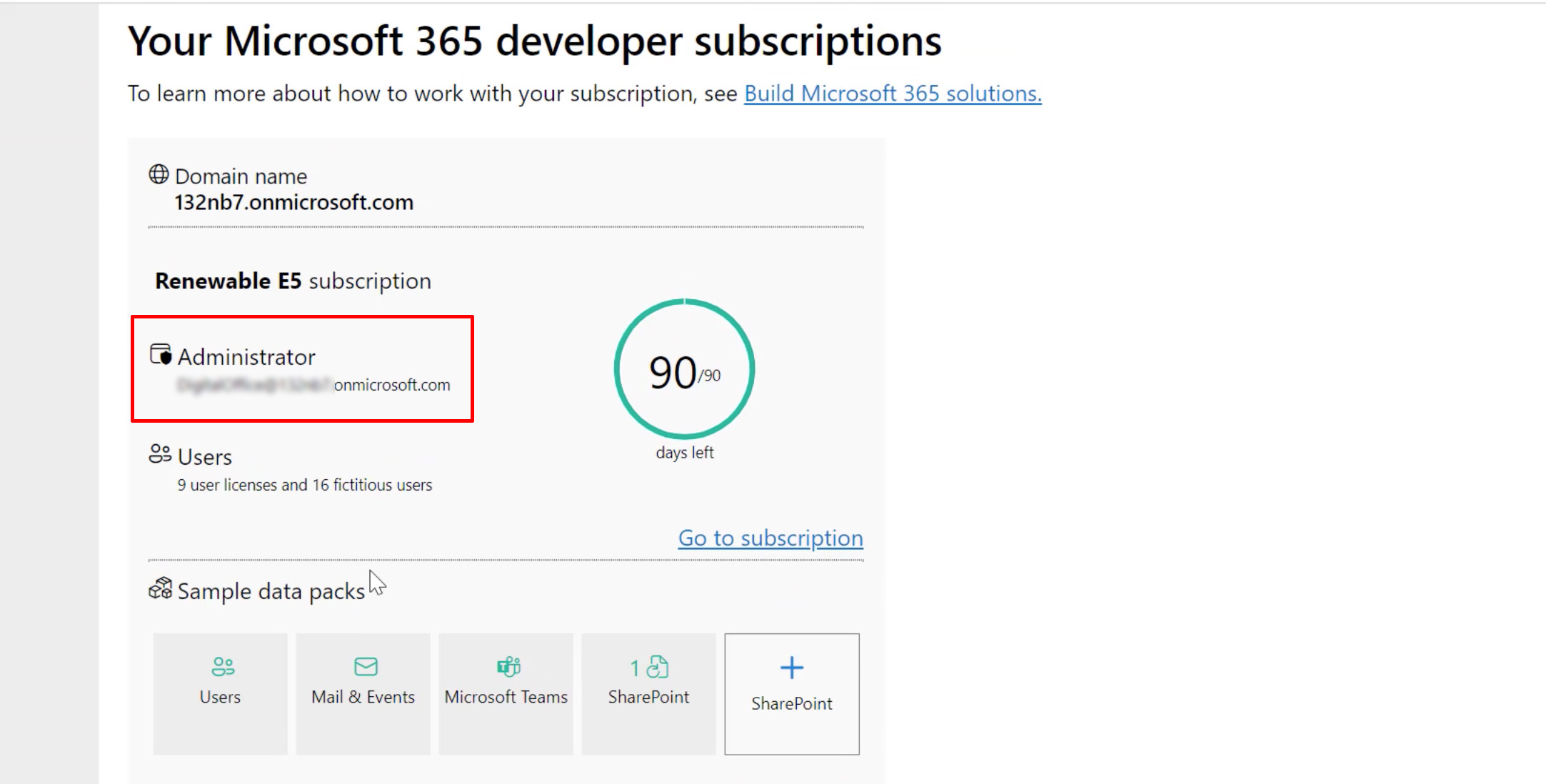The height and width of the screenshot is (784, 1546).
Task: Click the Sample data packs boxes icon
Action: pos(161,589)
